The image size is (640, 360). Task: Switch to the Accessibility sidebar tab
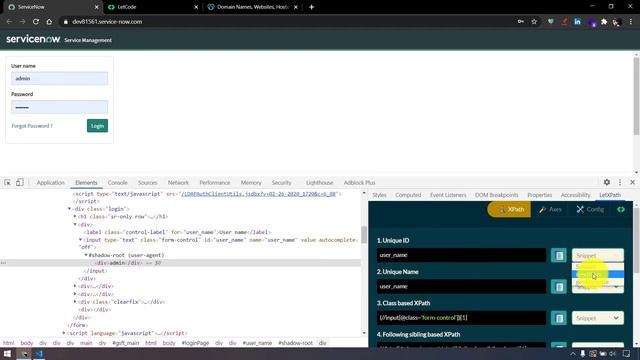(575, 195)
